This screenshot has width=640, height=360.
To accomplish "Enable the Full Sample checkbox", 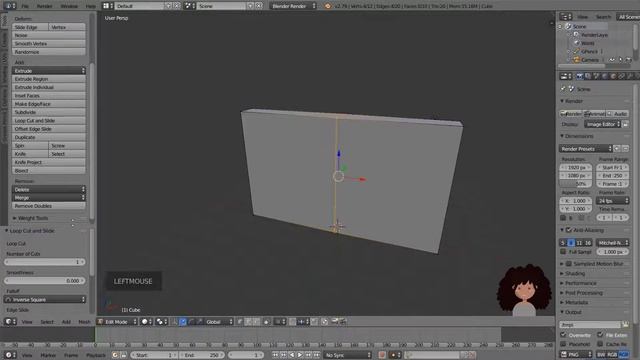I will tap(563, 252).
